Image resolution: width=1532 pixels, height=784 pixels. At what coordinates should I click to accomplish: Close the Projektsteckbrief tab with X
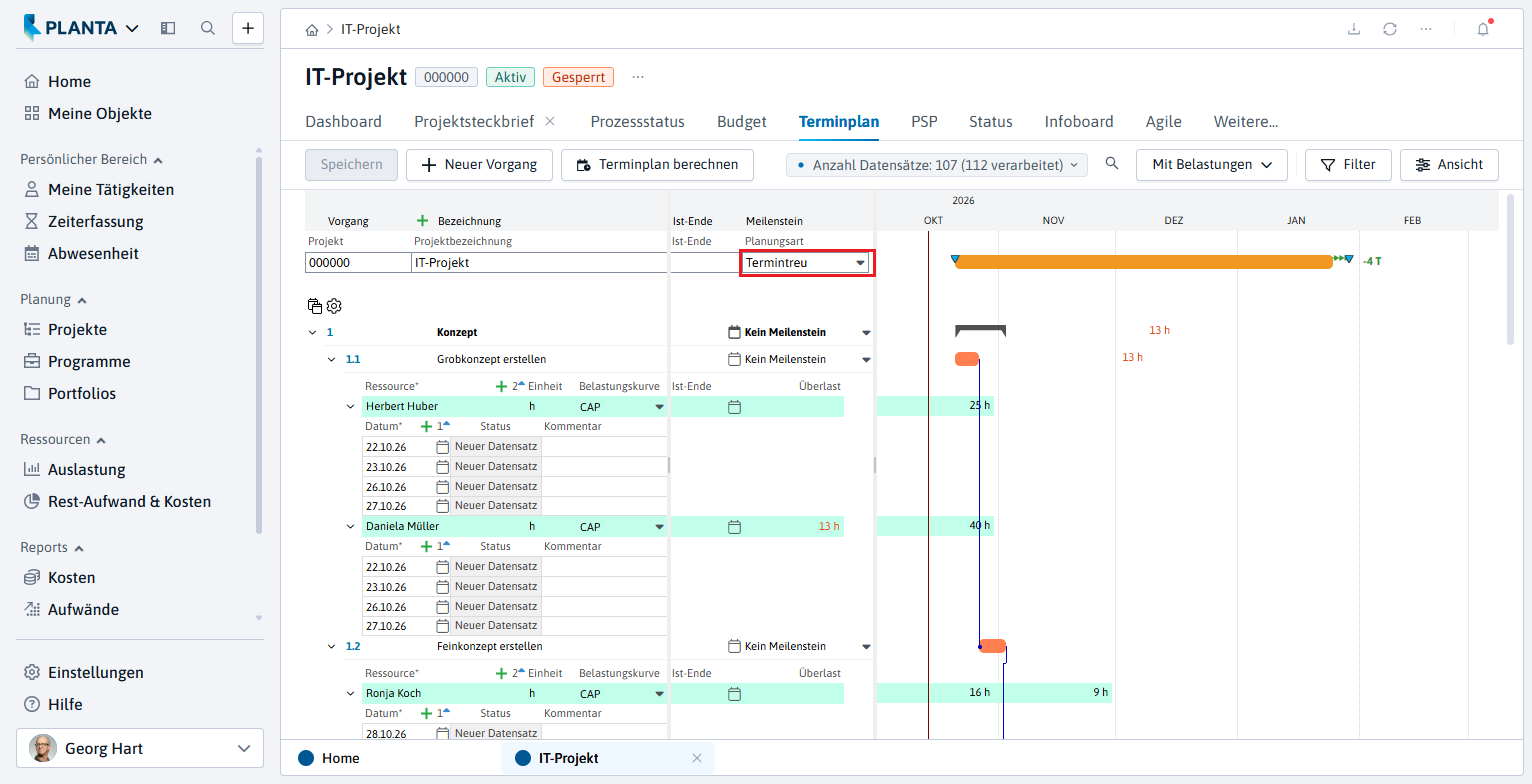point(550,121)
